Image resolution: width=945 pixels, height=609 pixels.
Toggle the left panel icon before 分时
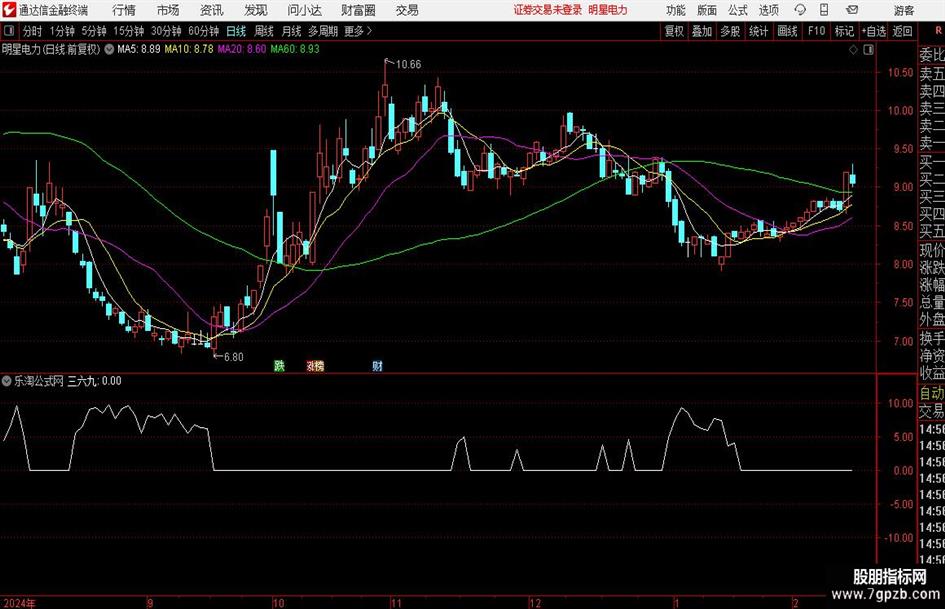click(x=9, y=31)
